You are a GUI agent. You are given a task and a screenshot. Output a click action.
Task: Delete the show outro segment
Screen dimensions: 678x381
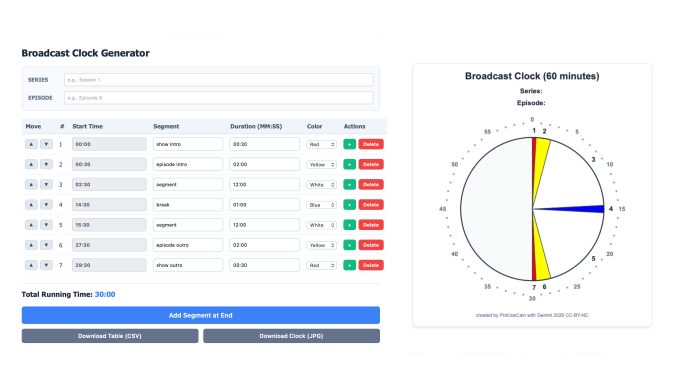click(x=371, y=265)
